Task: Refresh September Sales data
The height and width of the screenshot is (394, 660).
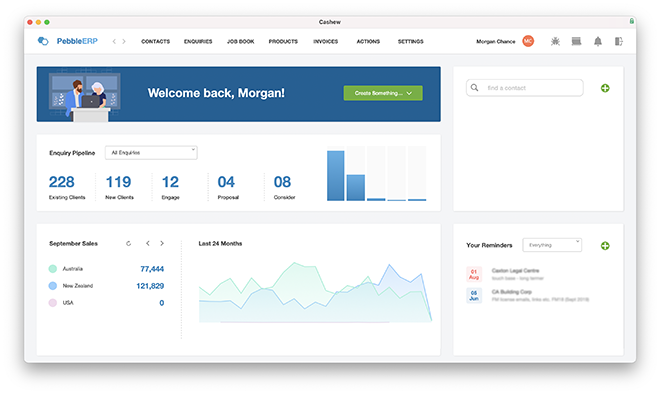Action: tap(128, 243)
